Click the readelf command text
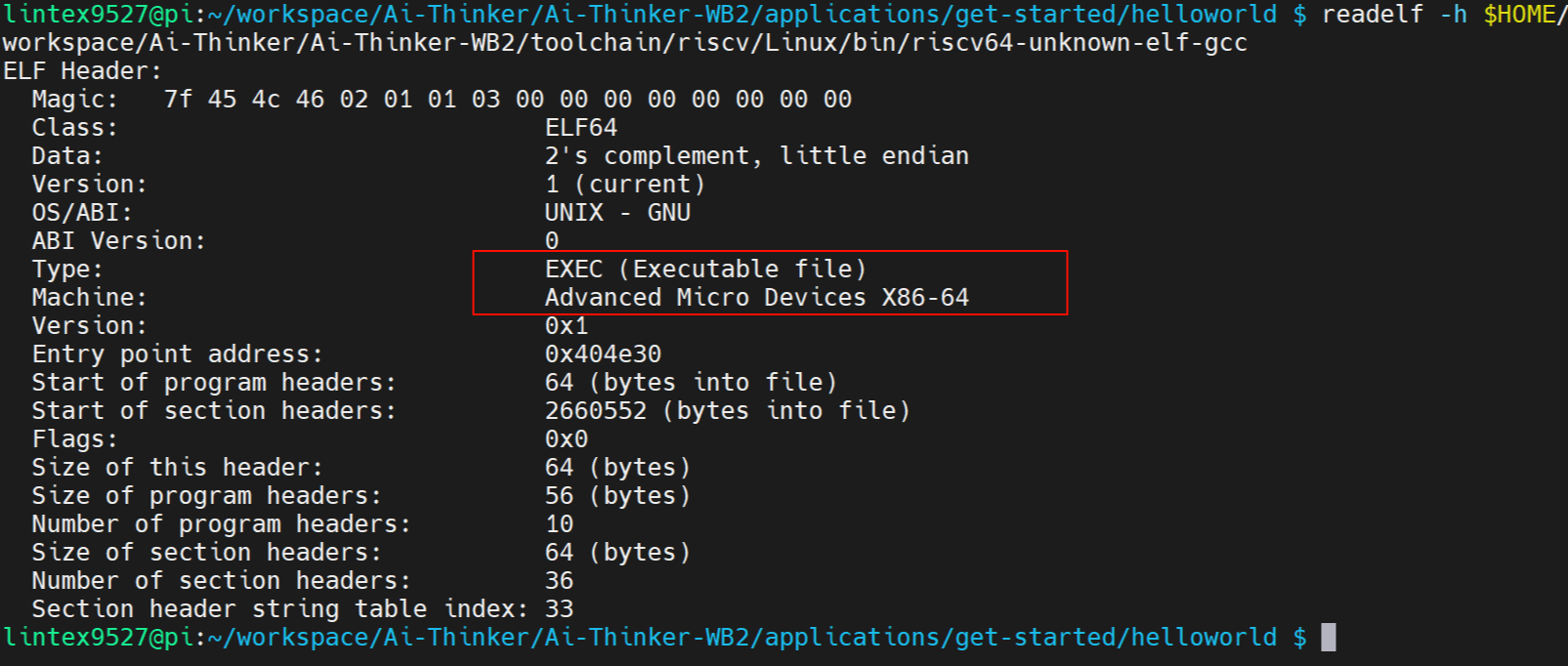The width and height of the screenshot is (1568, 666). pyautogui.click(x=1373, y=15)
